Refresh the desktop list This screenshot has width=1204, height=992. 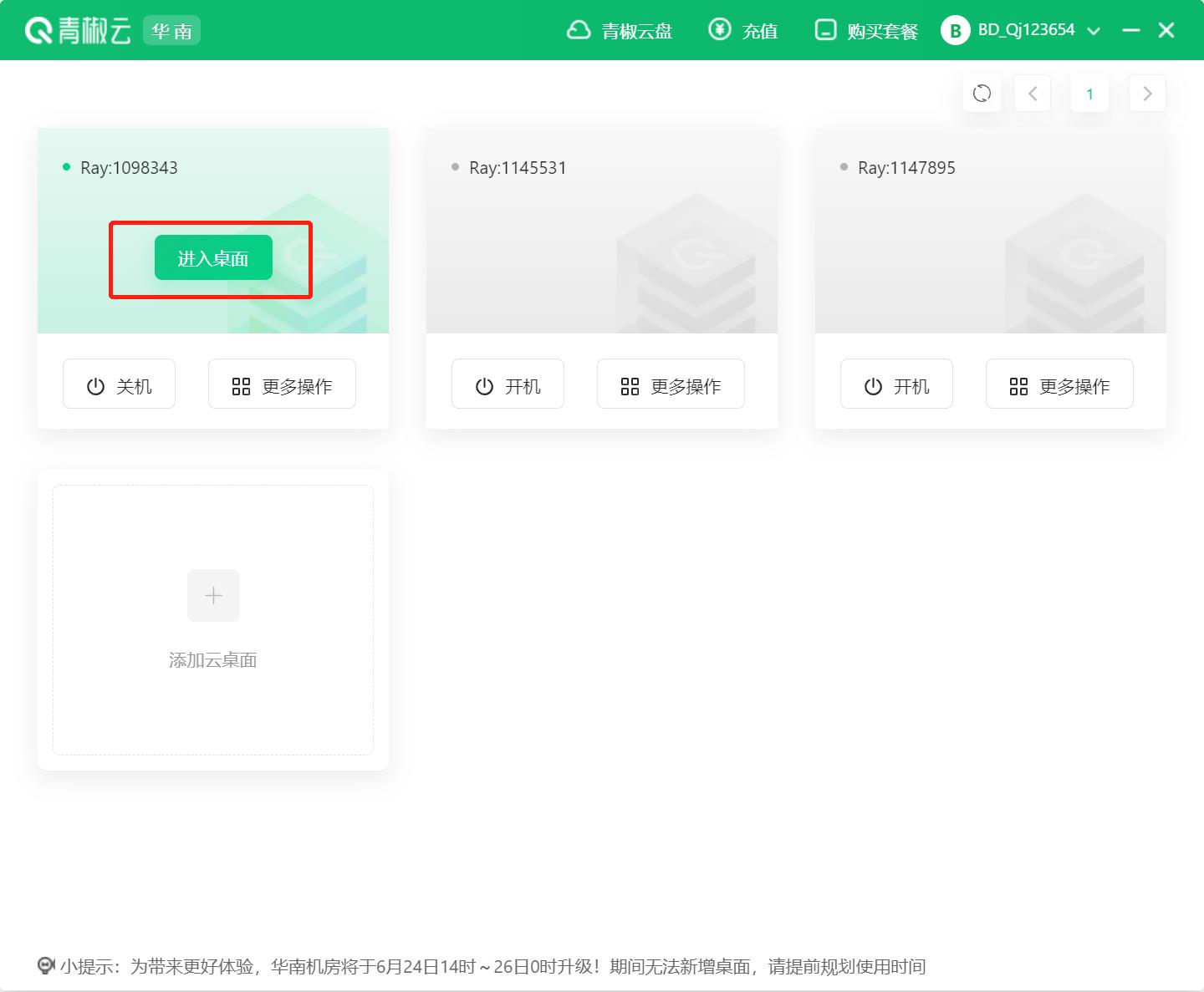click(982, 93)
